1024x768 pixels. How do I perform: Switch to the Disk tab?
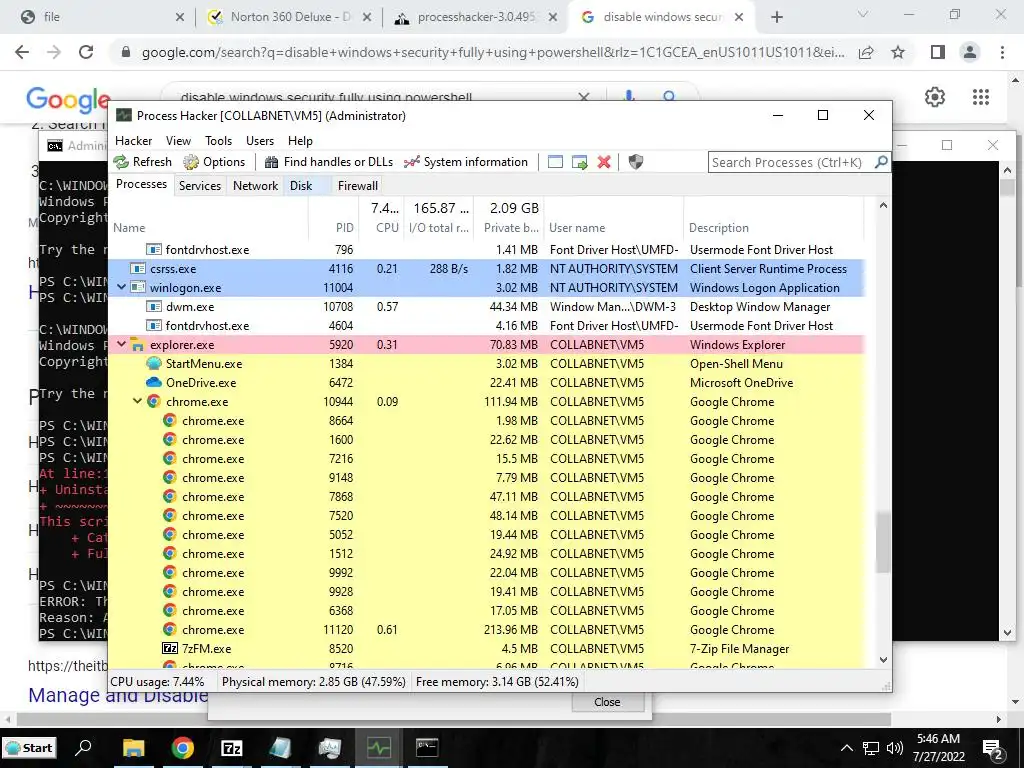[x=301, y=185]
